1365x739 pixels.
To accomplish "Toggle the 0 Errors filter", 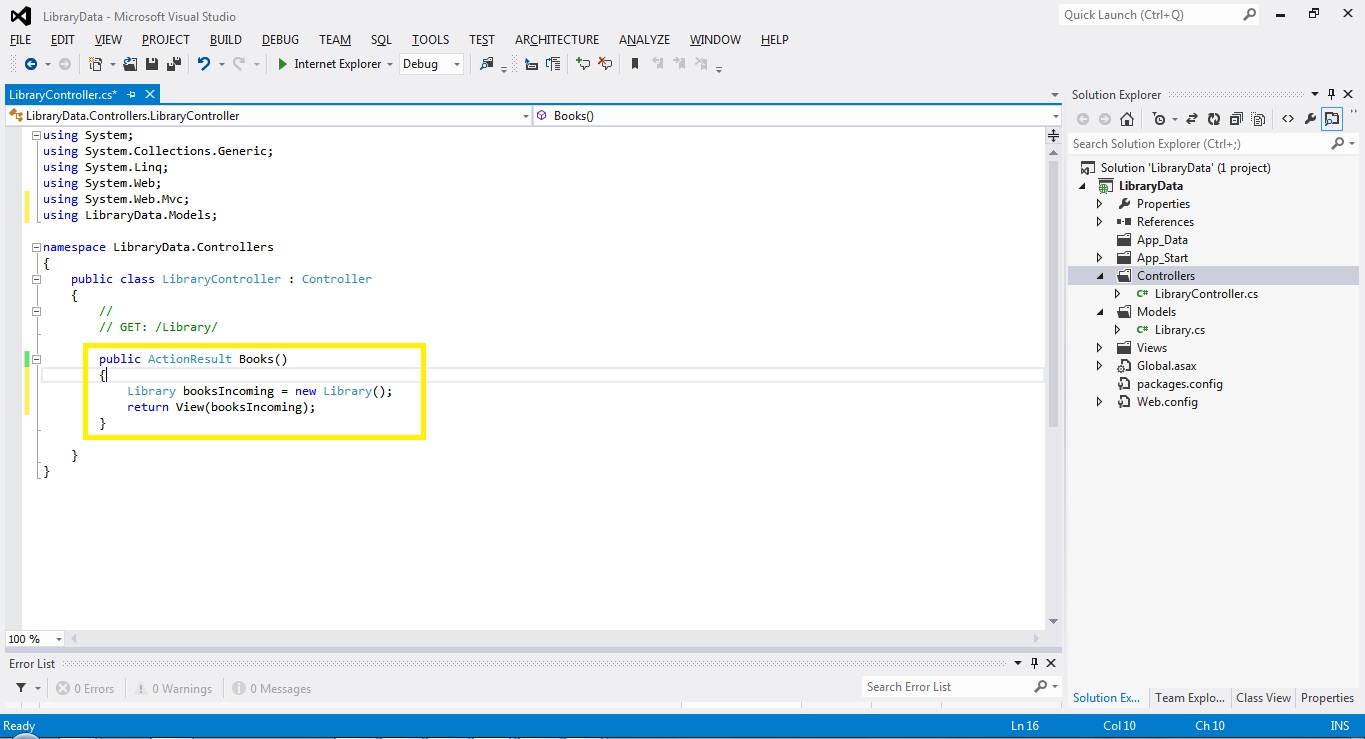I will coord(85,689).
